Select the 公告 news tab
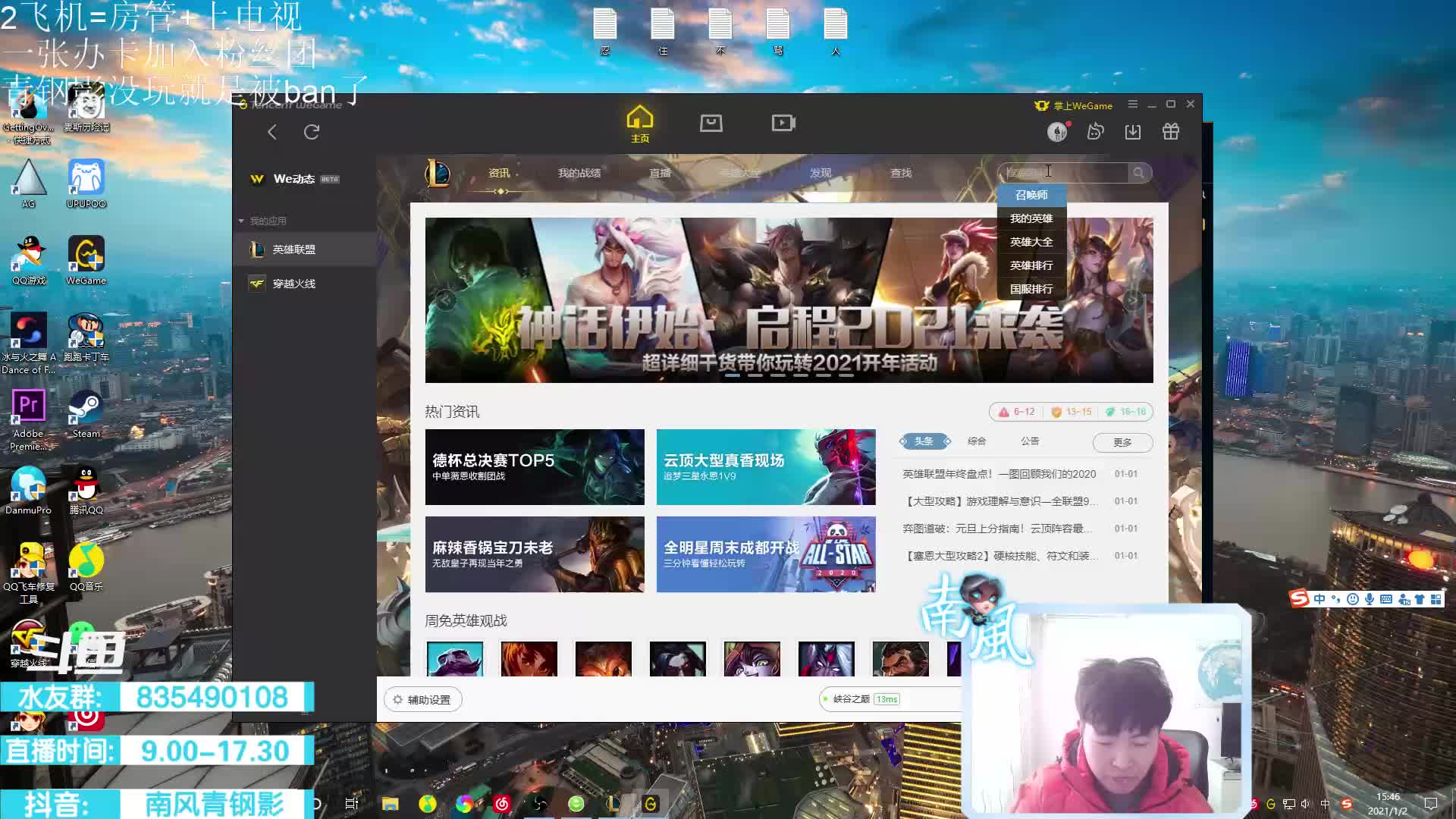1456x819 pixels. click(1030, 441)
